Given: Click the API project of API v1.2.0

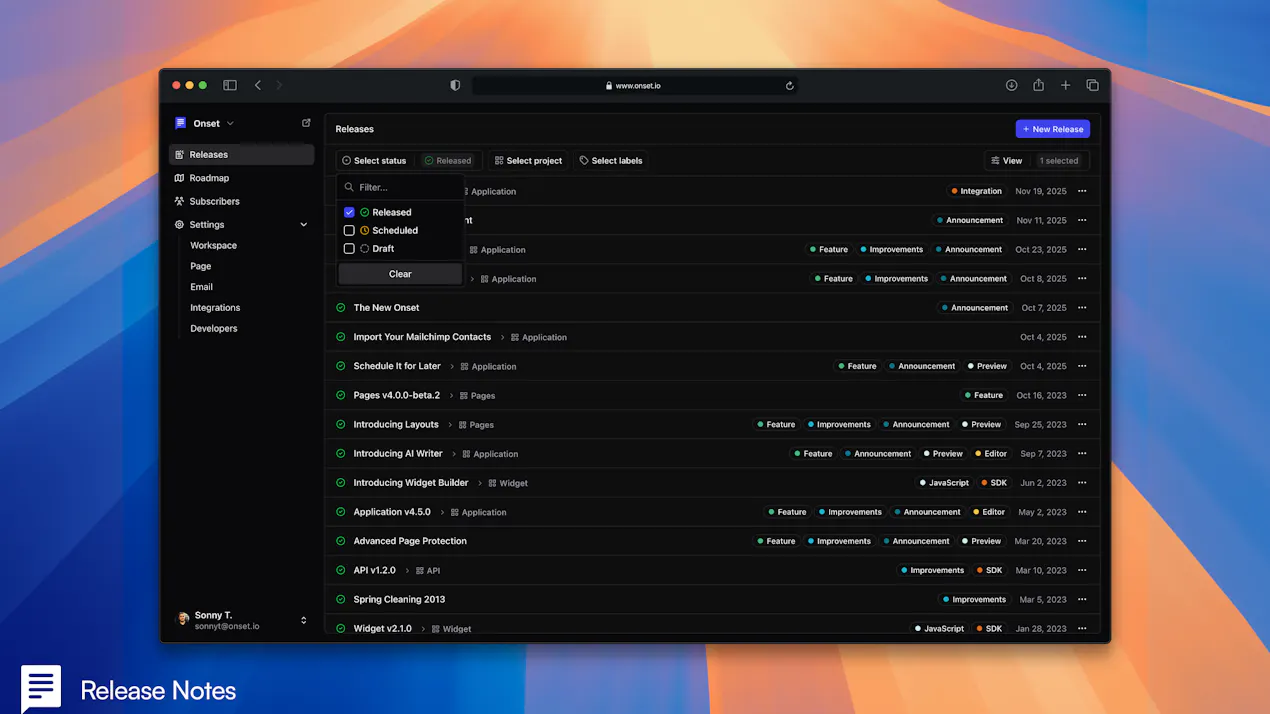Looking at the screenshot, I should [x=428, y=571].
